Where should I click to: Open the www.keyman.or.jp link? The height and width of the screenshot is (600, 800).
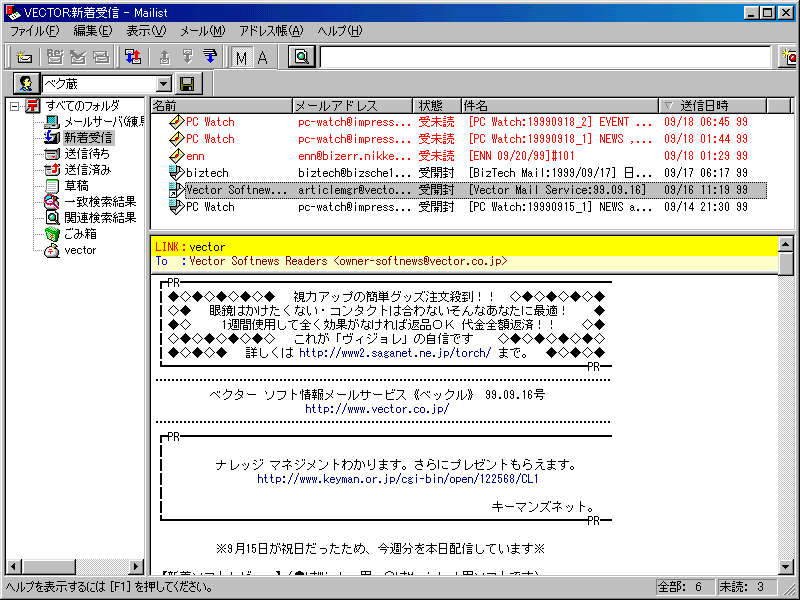pyautogui.click(x=398, y=479)
